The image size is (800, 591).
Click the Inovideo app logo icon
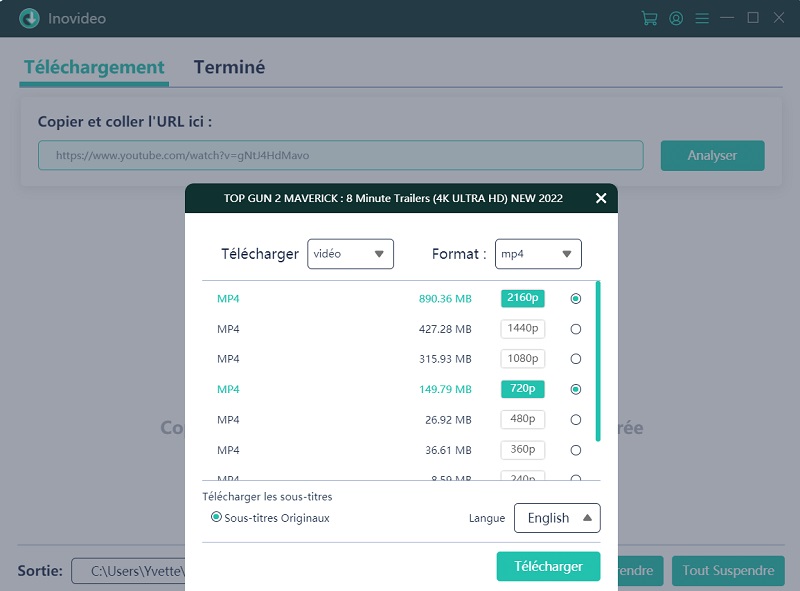[x=29, y=18]
